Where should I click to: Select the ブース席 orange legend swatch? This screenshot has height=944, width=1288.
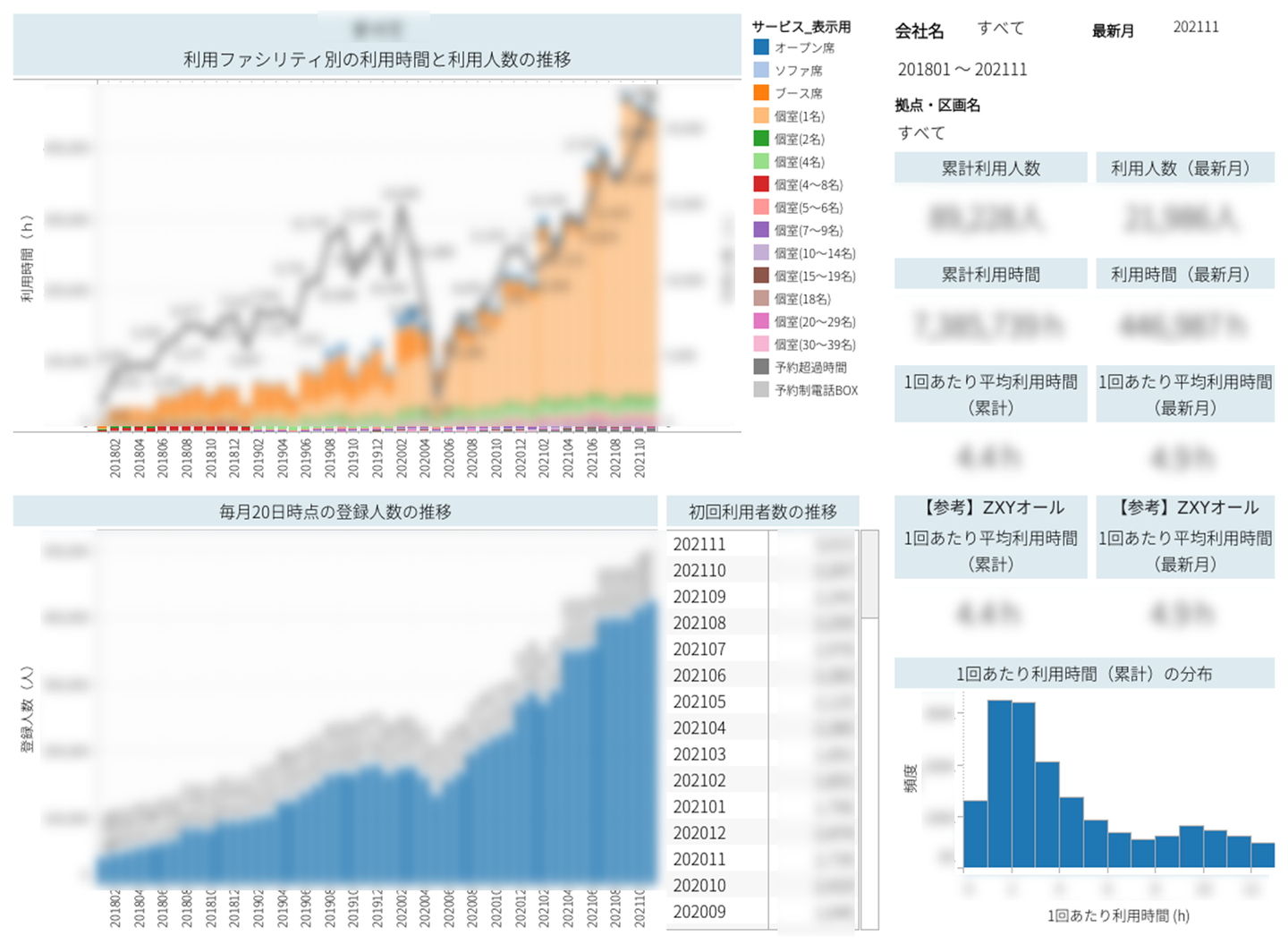[x=761, y=93]
